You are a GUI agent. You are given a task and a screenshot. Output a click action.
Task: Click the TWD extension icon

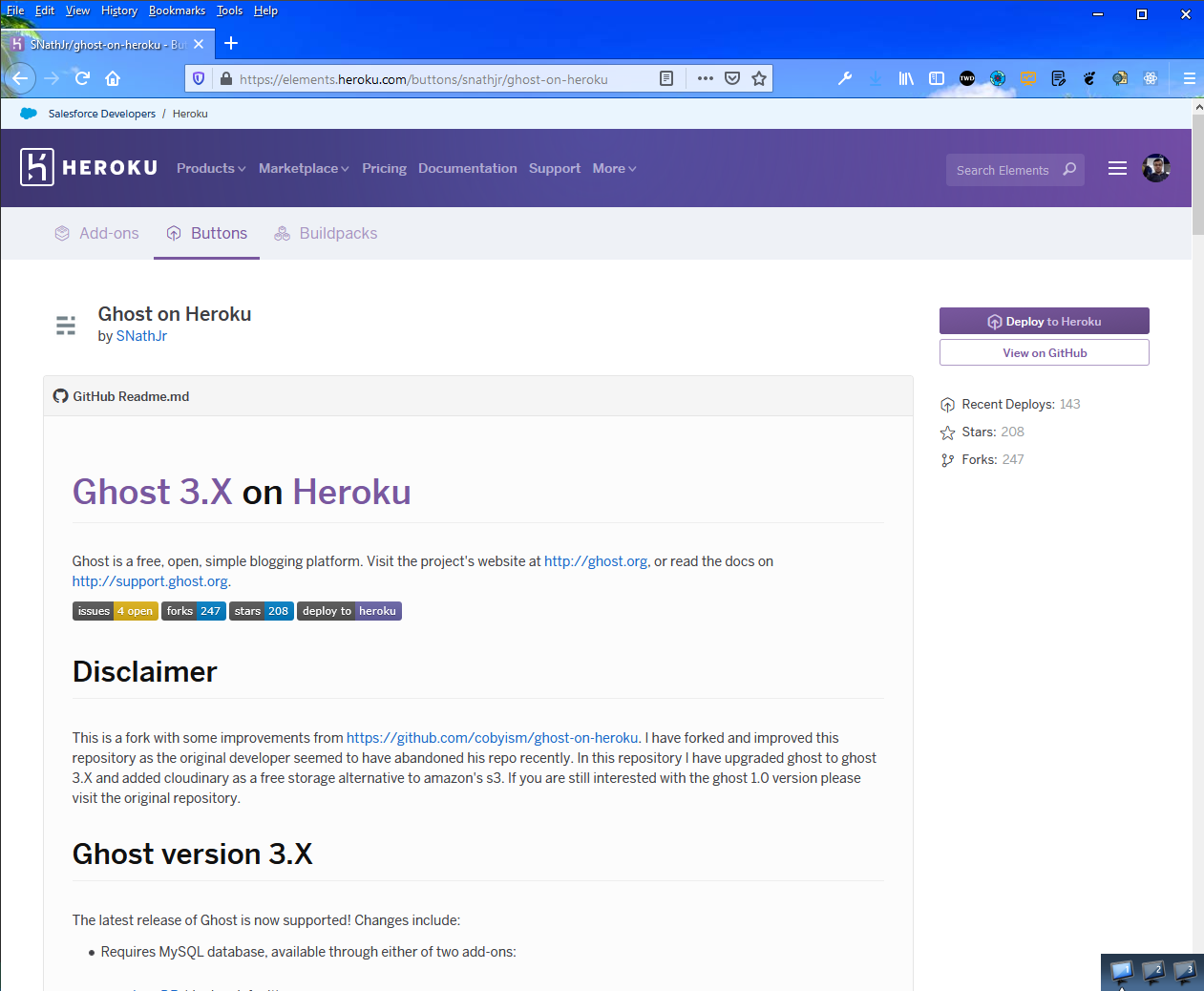click(967, 78)
